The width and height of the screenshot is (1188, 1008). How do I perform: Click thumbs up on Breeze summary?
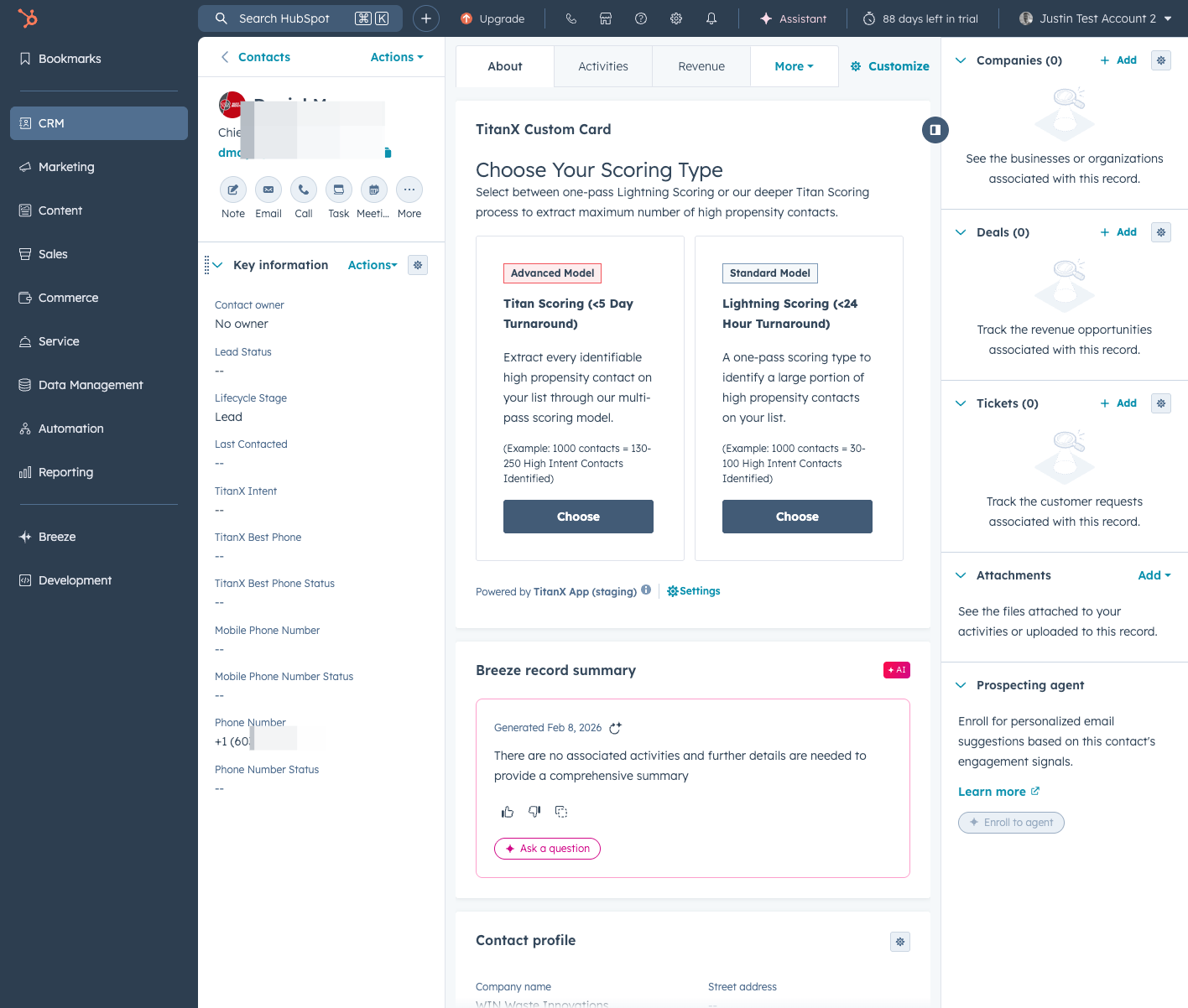pos(508,812)
